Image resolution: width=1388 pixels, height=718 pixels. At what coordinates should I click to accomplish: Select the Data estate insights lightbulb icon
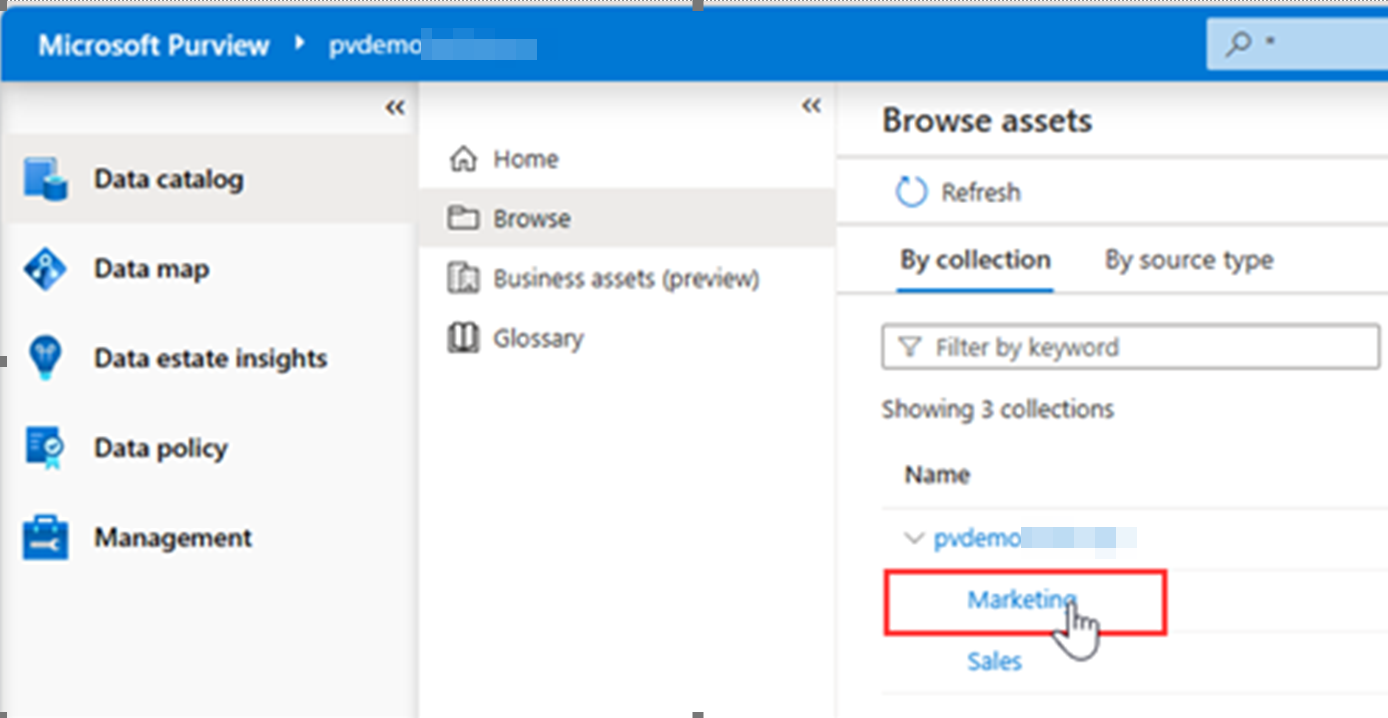click(x=46, y=358)
